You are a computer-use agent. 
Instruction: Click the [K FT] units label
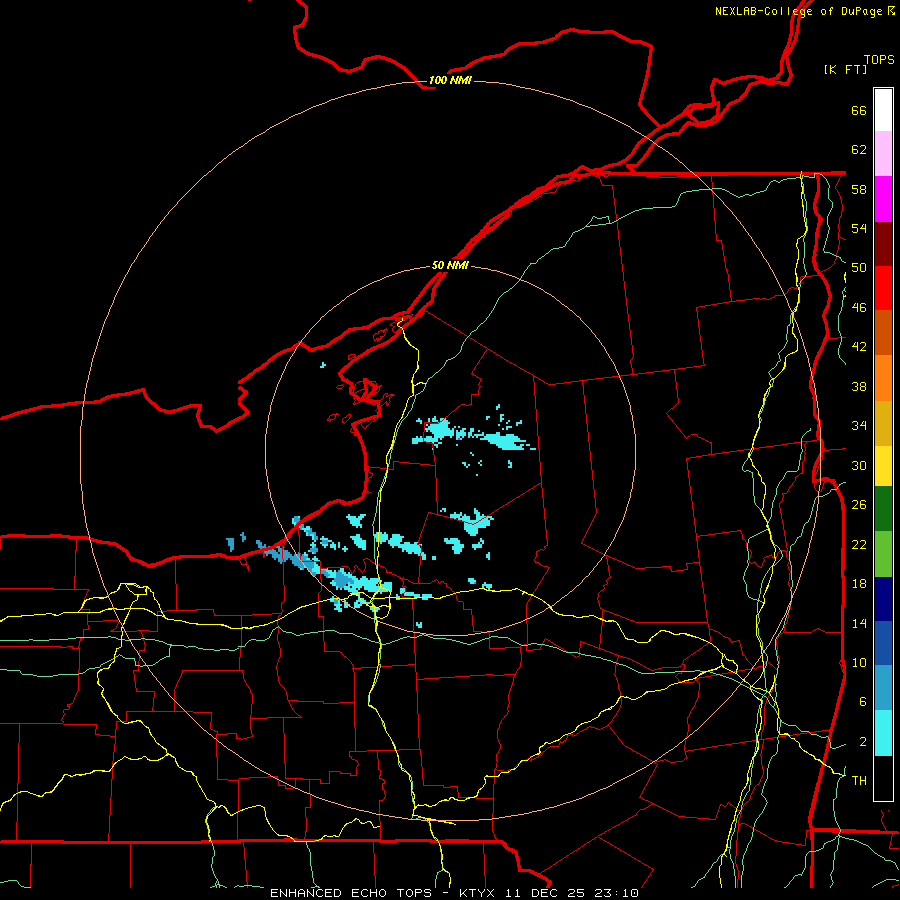[845, 69]
